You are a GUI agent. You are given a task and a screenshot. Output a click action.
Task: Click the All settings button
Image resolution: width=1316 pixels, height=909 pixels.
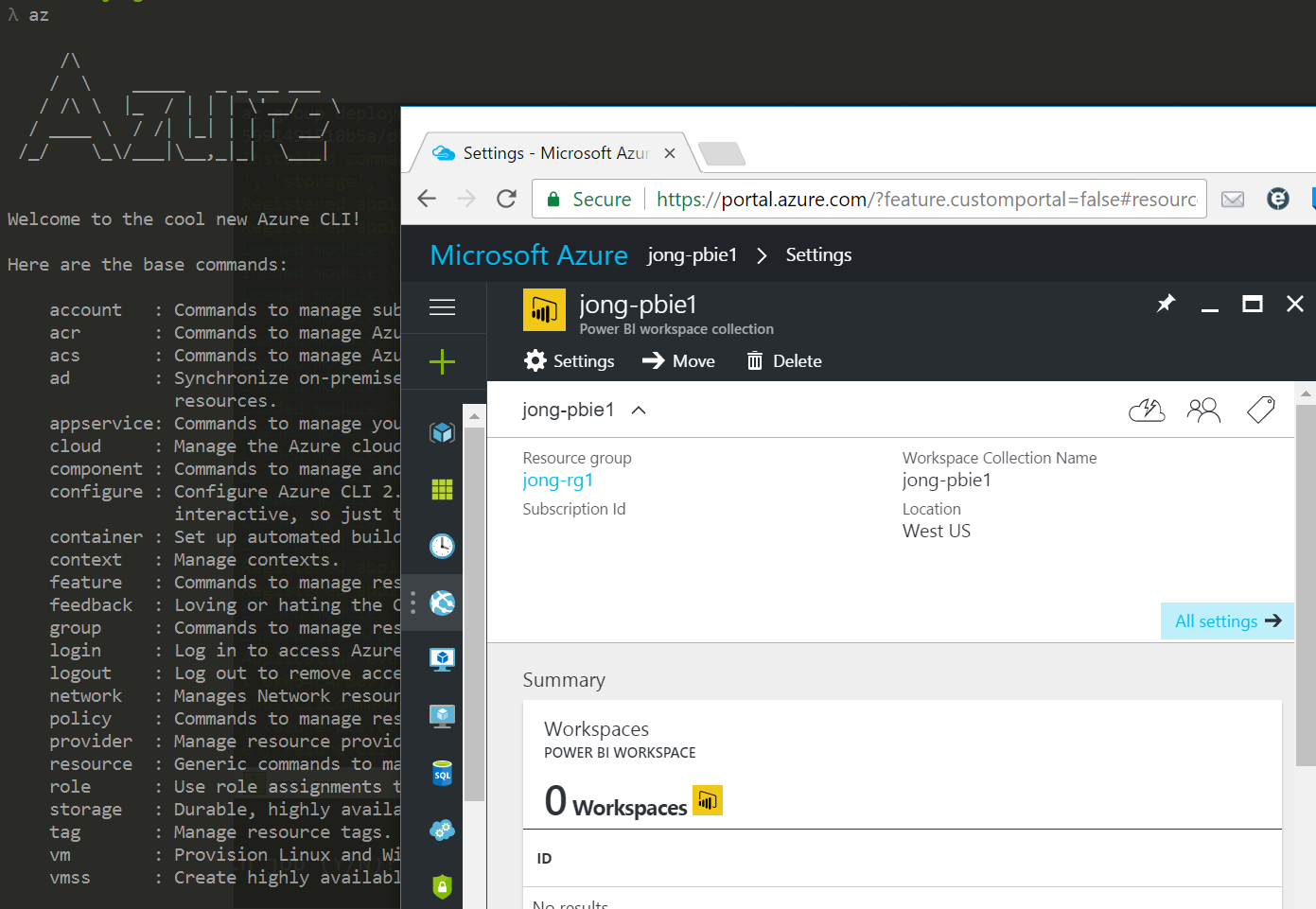(x=1226, y=621)
